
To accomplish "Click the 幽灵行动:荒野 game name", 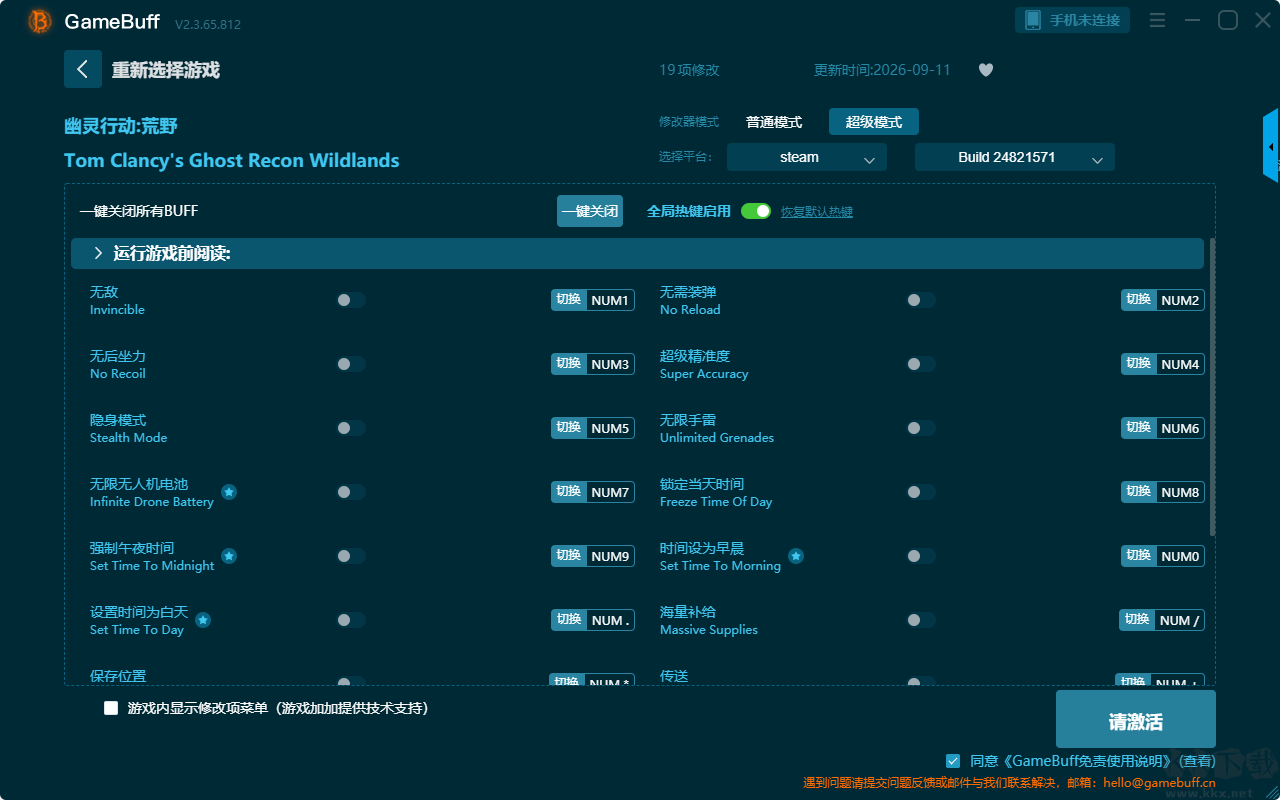I will click(x=121, y=126).
